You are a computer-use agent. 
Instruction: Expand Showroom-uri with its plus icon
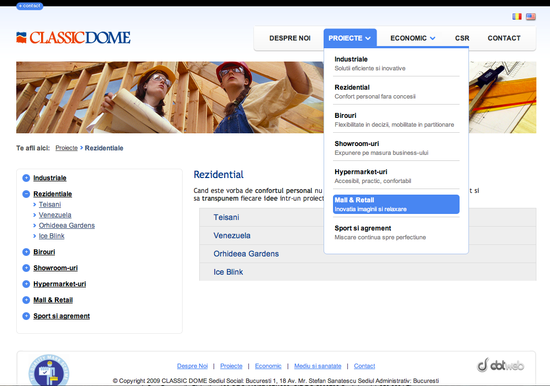click(26, 268)
